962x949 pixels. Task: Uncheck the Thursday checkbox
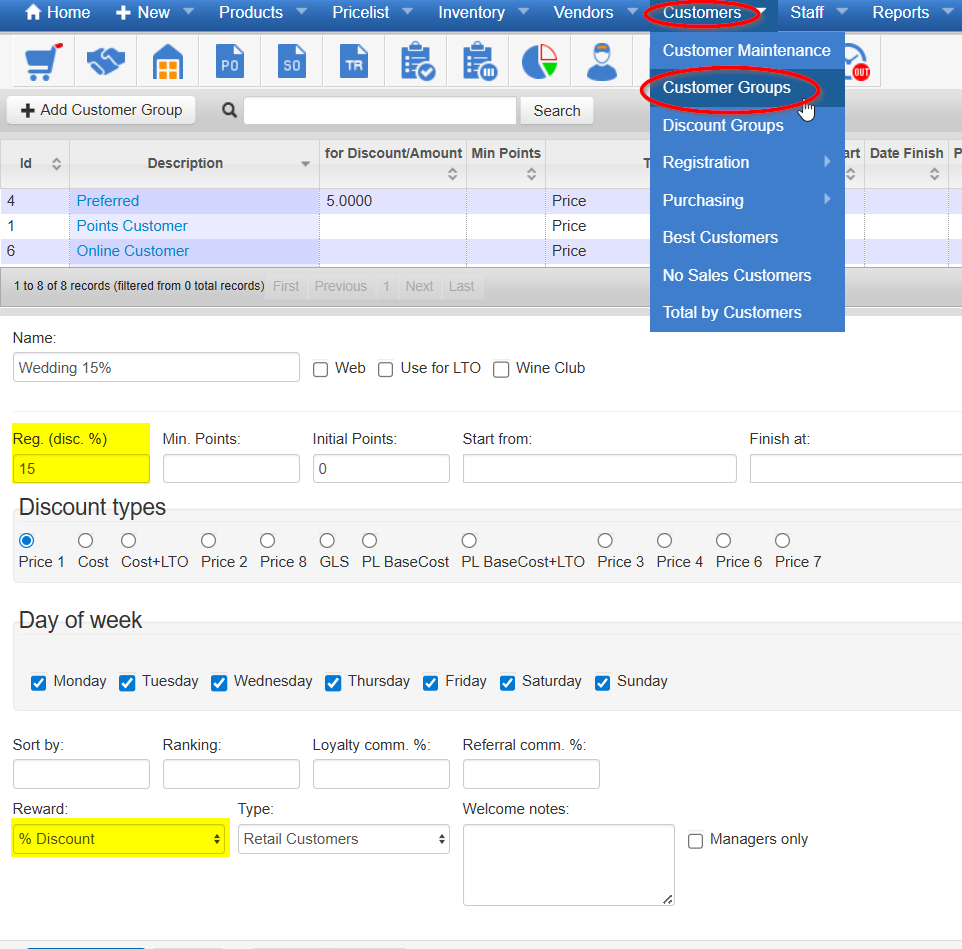[x=333, y=683]
